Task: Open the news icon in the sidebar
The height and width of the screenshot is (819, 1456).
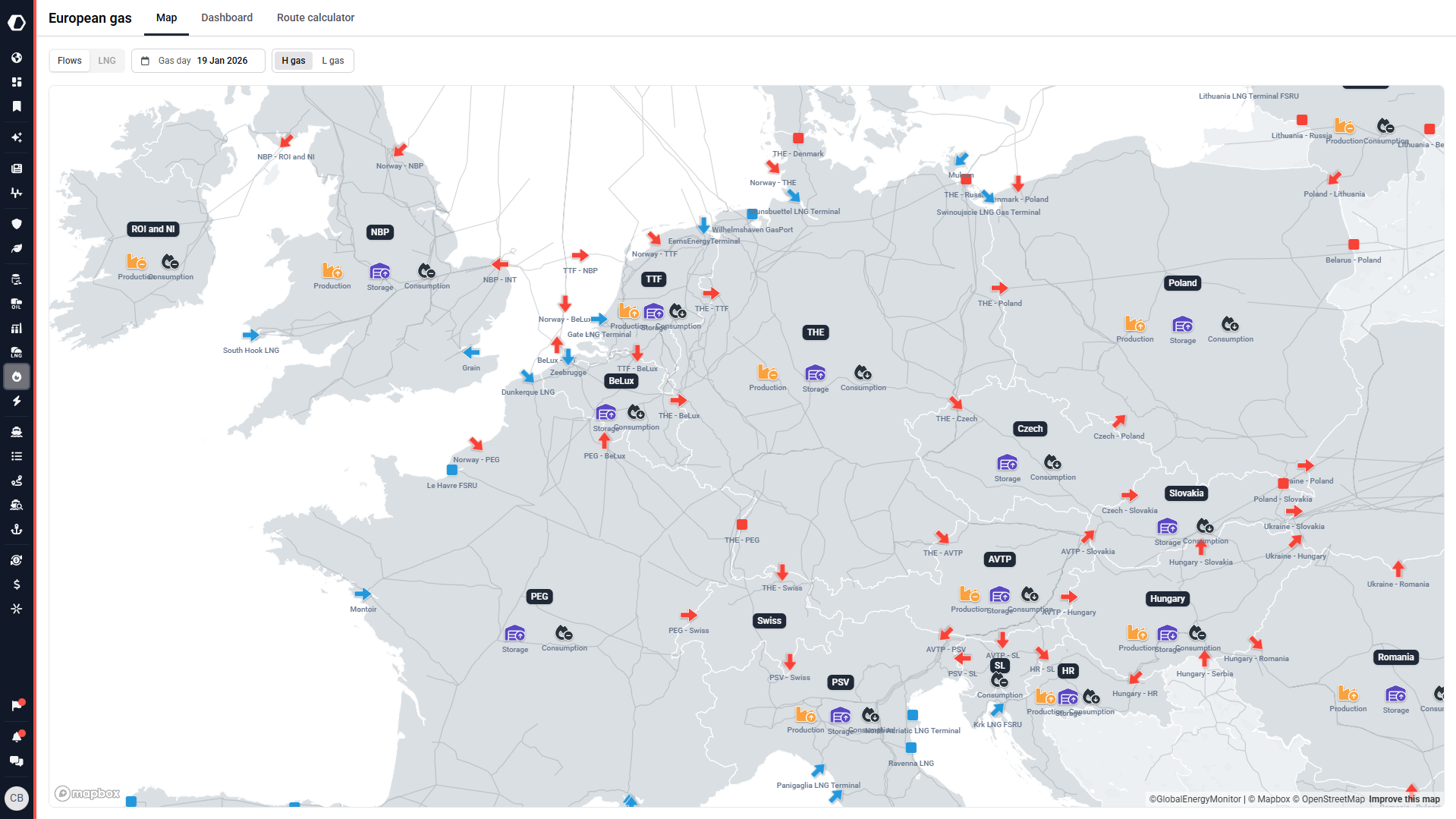Action: click(17, 168)
